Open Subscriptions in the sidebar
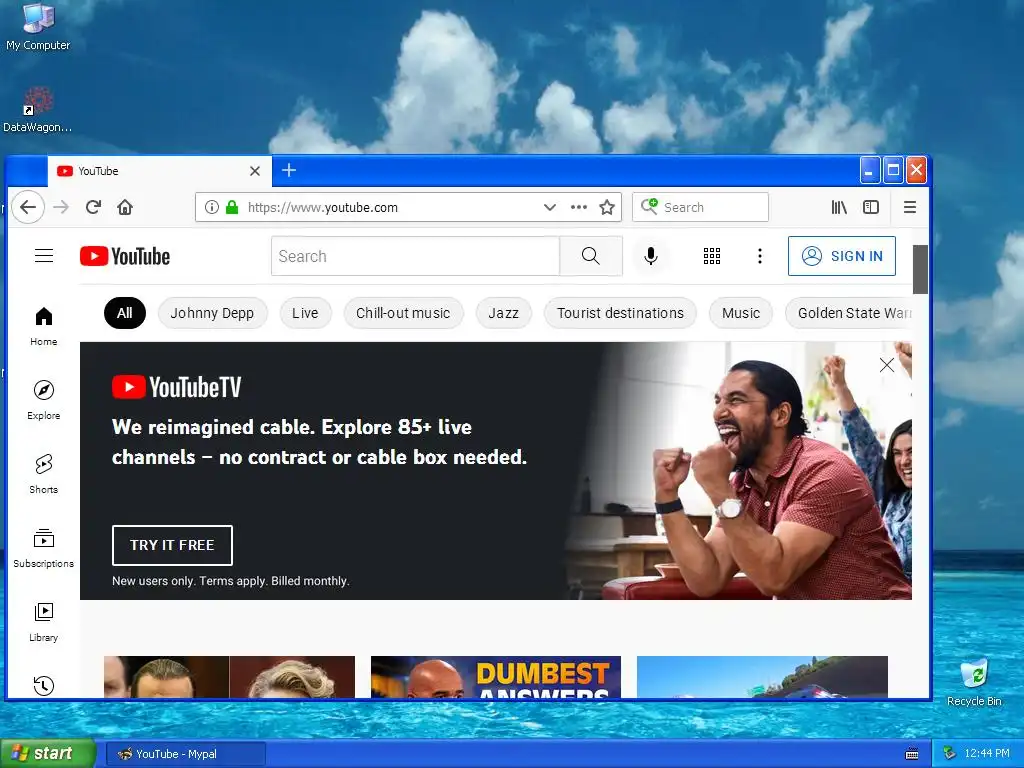1024x768 pixels. click(x=44, y=548)
